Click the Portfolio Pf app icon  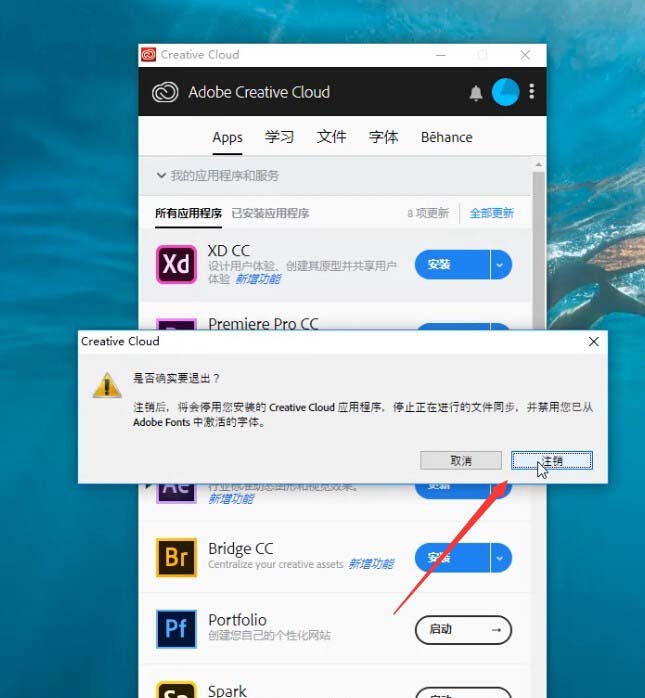(176, 629)
